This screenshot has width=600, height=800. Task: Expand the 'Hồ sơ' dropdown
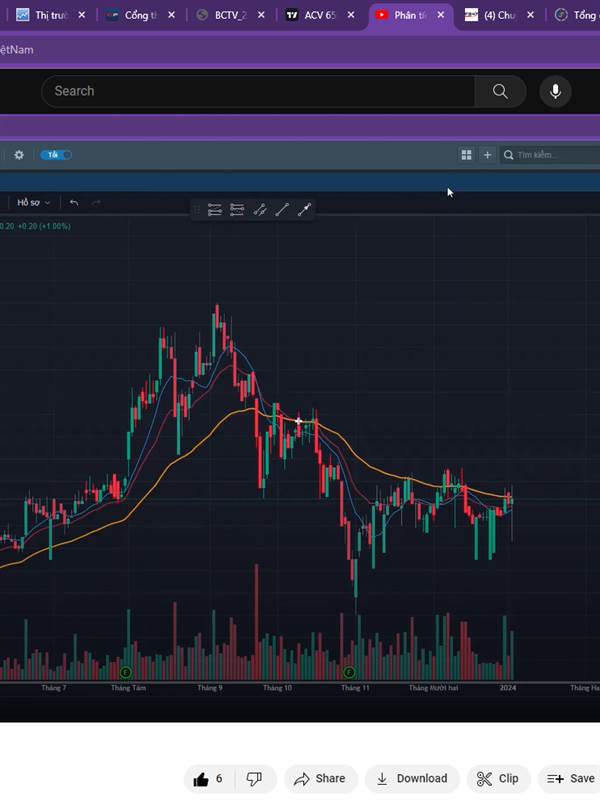tap(33, 203)
